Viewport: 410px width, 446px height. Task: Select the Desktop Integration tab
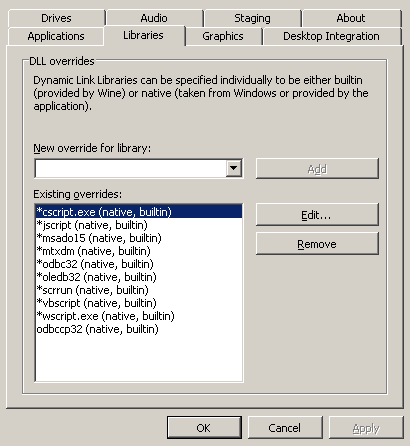click(331, 36)
